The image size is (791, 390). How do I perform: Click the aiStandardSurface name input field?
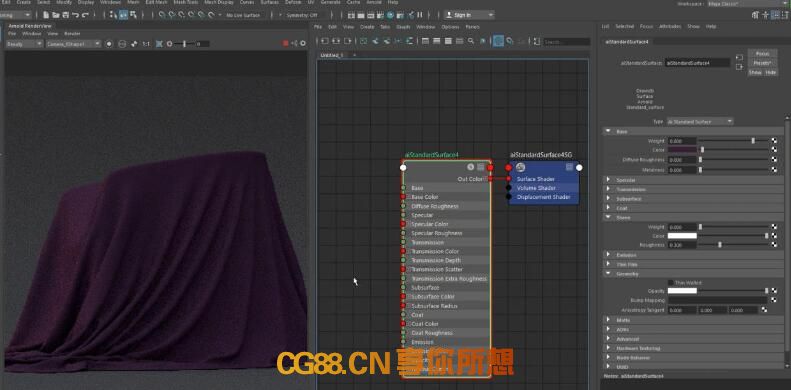698,63
